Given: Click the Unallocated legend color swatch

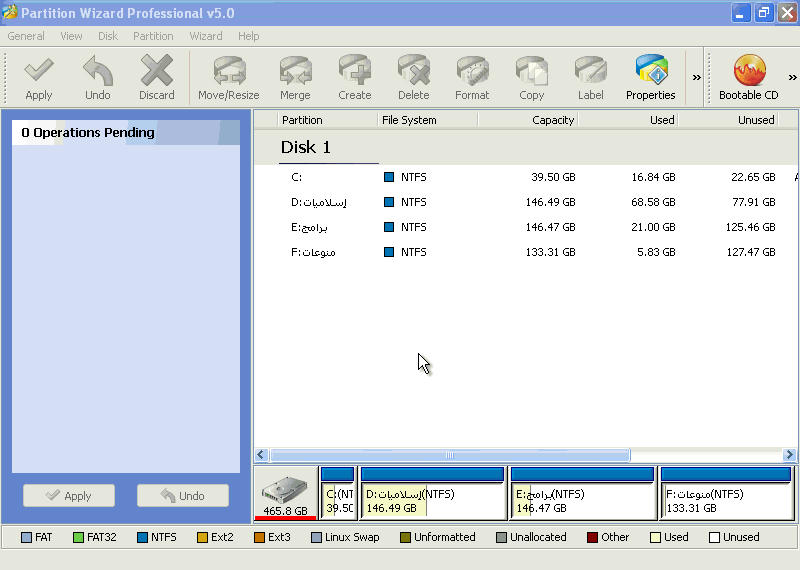Looking at the screenshot, I should [x=502, y=537].
